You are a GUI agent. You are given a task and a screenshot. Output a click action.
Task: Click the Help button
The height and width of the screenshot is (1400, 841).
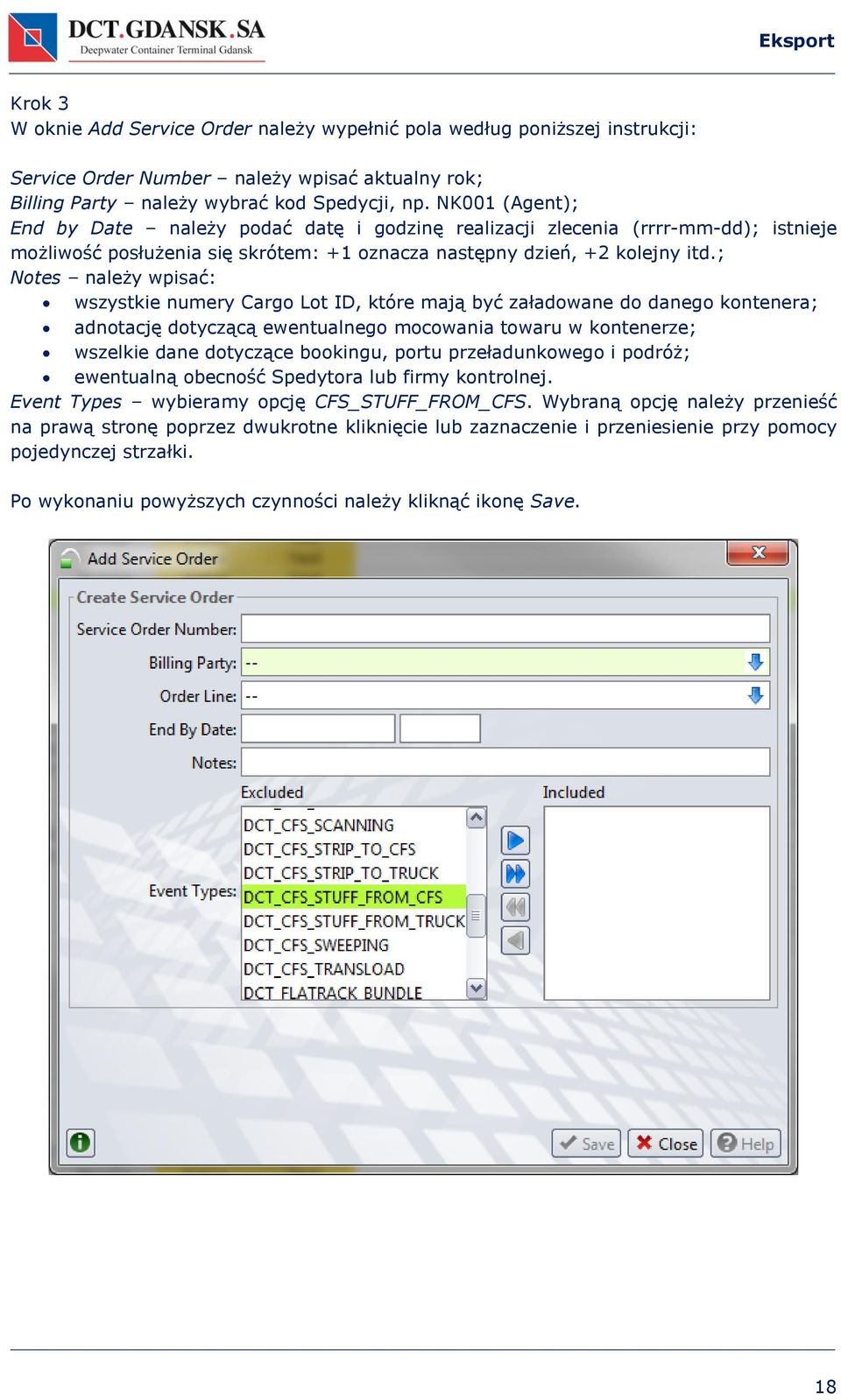[x=746, y=1143]
